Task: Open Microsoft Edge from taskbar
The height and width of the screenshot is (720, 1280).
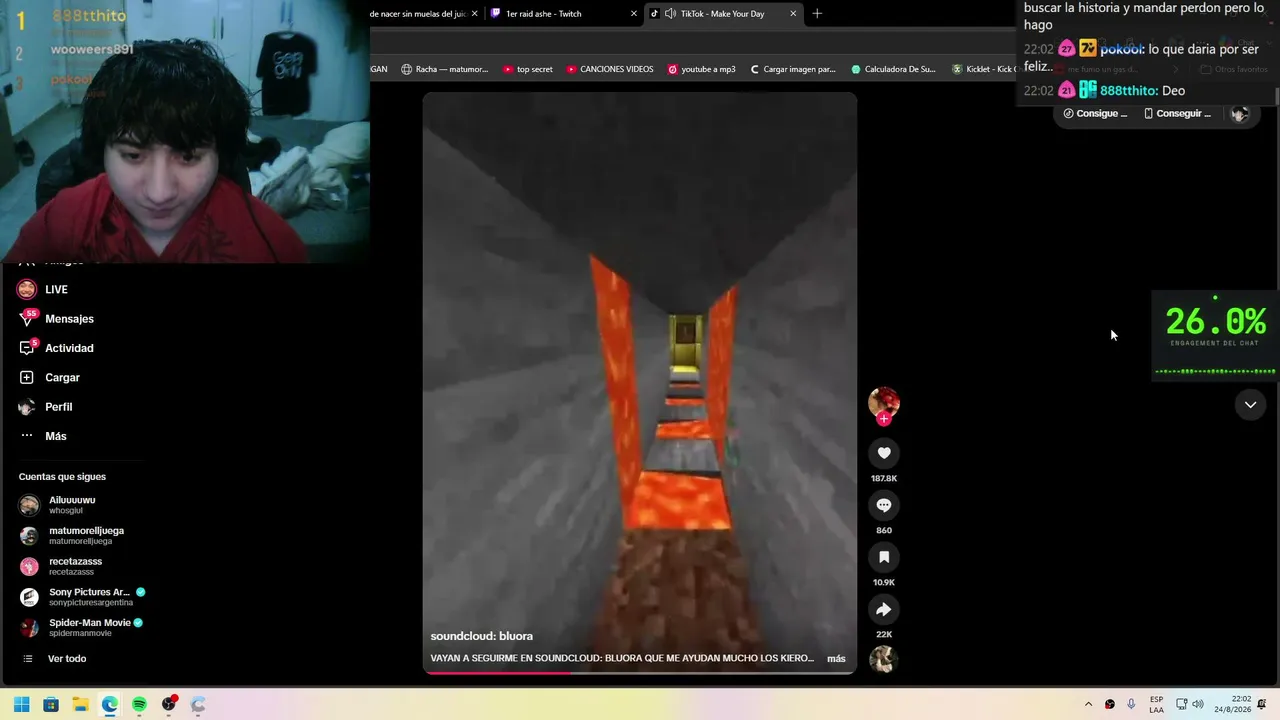Action: click(x=110, y=704)
